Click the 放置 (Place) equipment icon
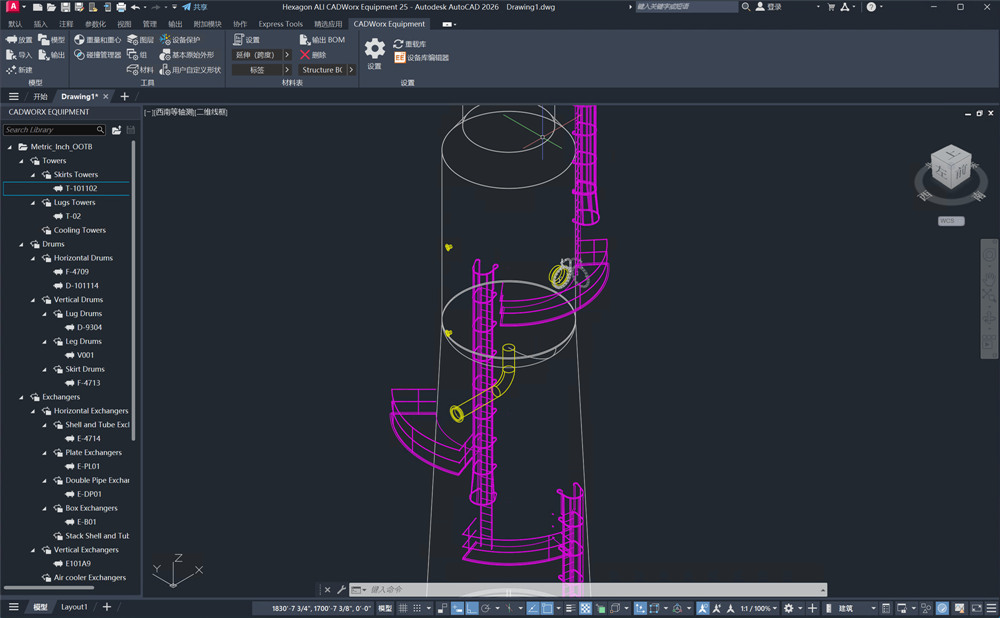The height and width of the screenshot is (618, 1000). [x=11, y=40]
